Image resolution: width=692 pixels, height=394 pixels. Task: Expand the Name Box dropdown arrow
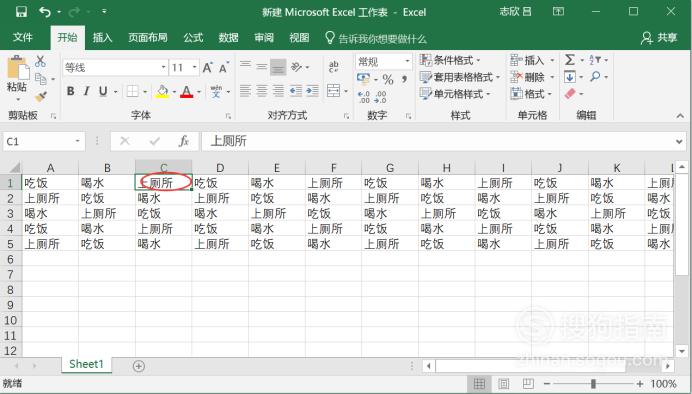[x=78, y=141]
